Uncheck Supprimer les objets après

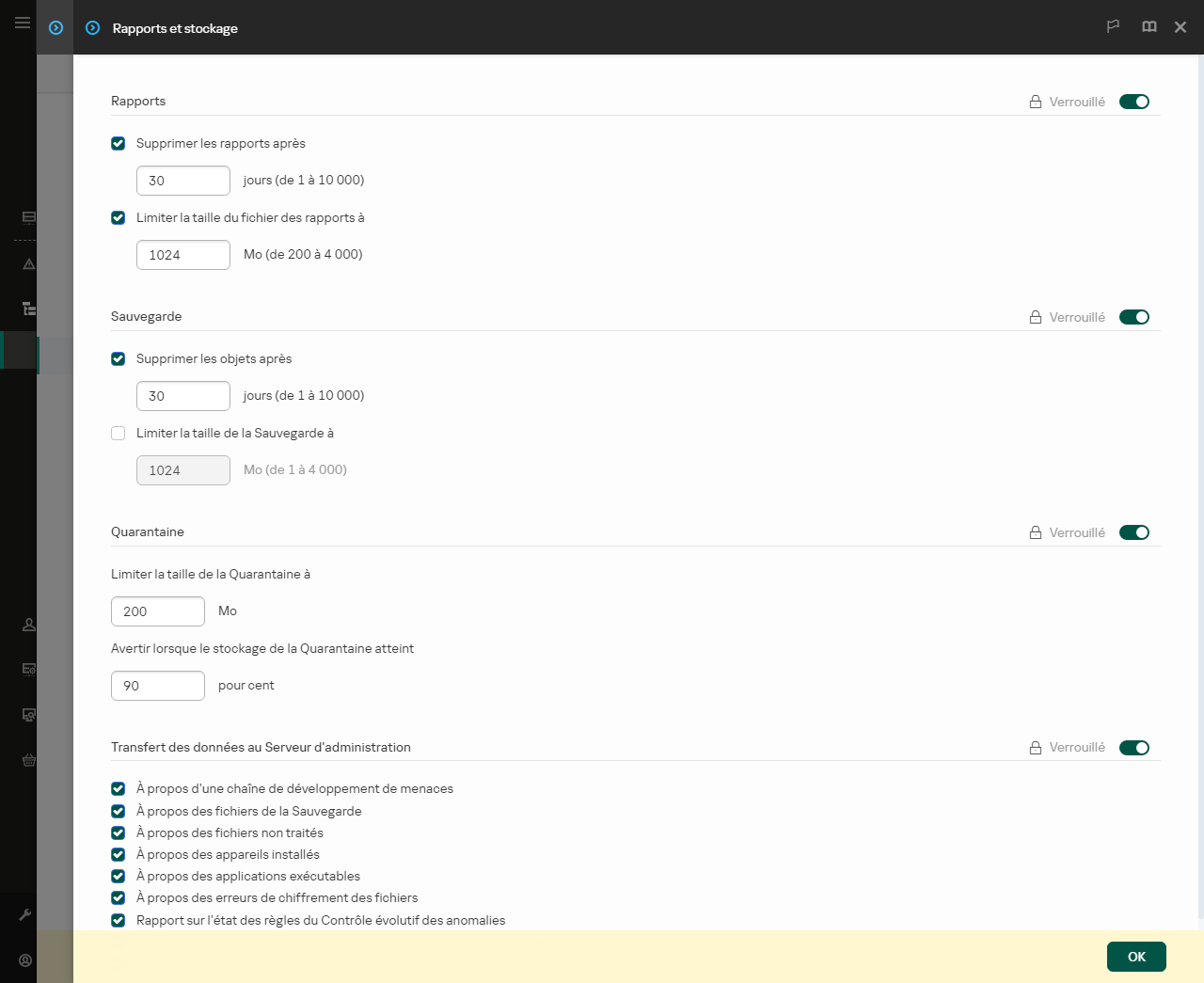click(119, 358)
